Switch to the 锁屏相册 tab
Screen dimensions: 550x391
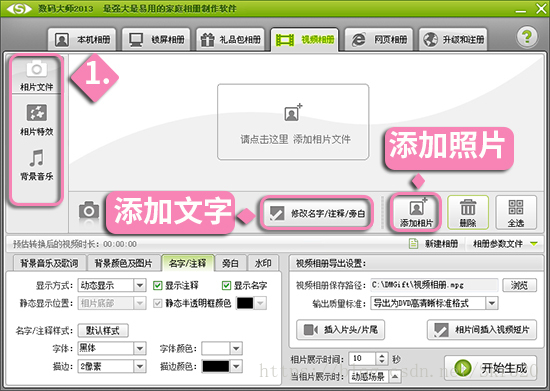point(156,39)
